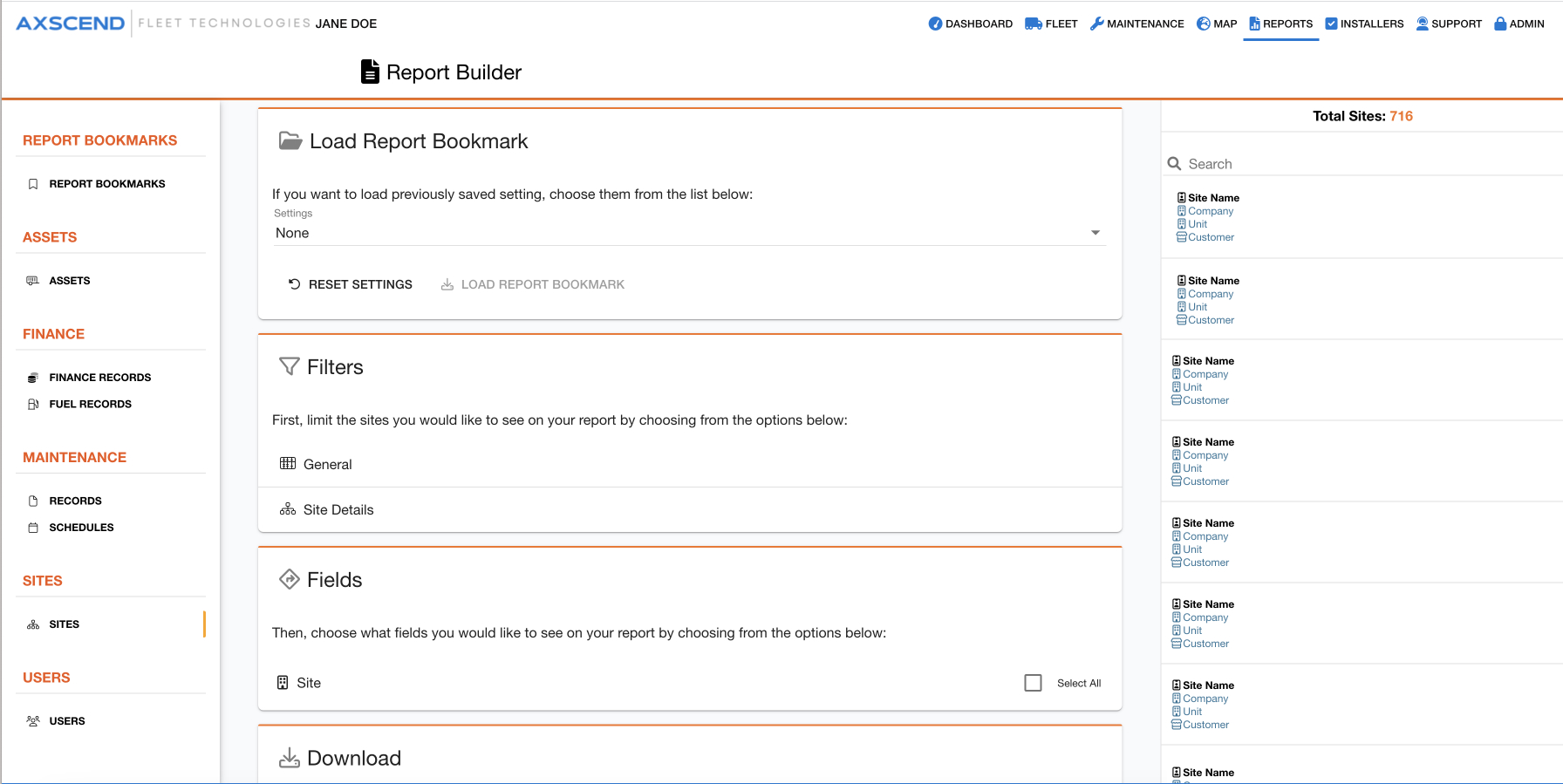
Task: Click the Fleet truck icon
Action: pos(1033,24)
